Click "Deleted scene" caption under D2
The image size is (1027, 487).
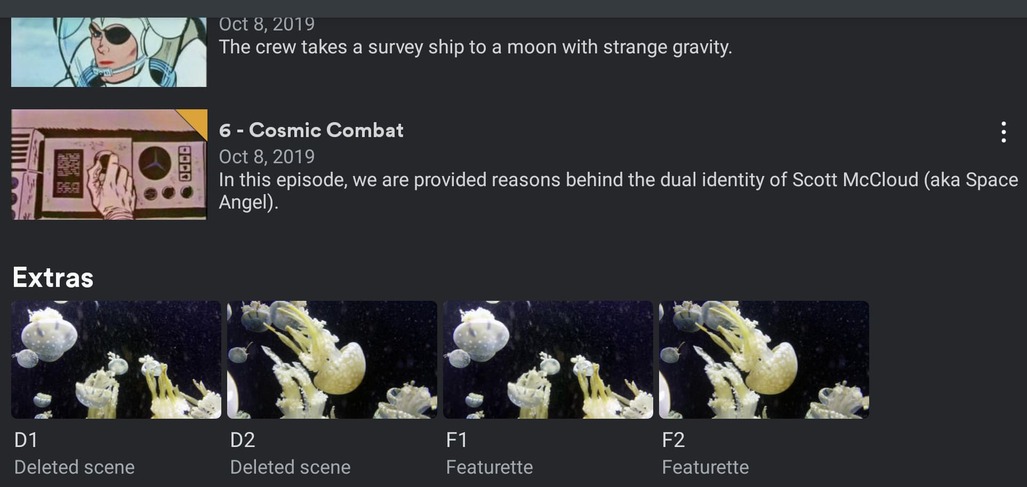pos(290,467)
